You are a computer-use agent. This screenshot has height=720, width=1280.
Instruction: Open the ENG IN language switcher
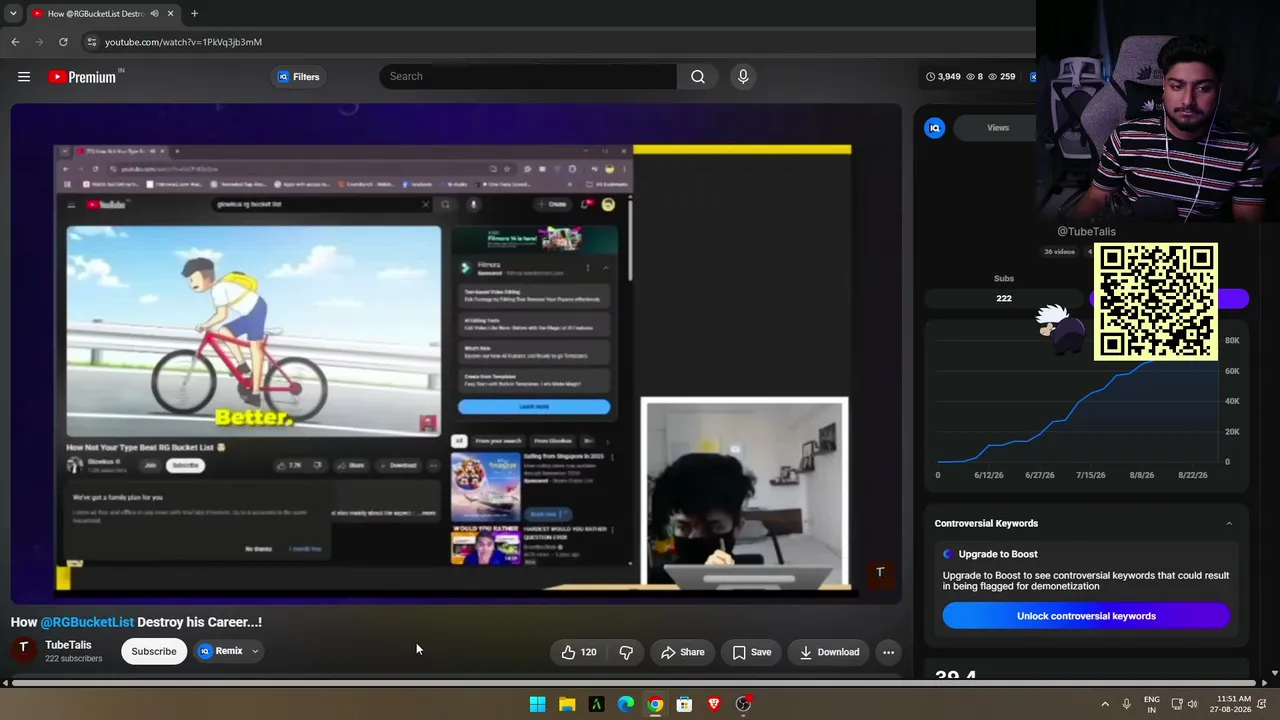click(1152, 704)
